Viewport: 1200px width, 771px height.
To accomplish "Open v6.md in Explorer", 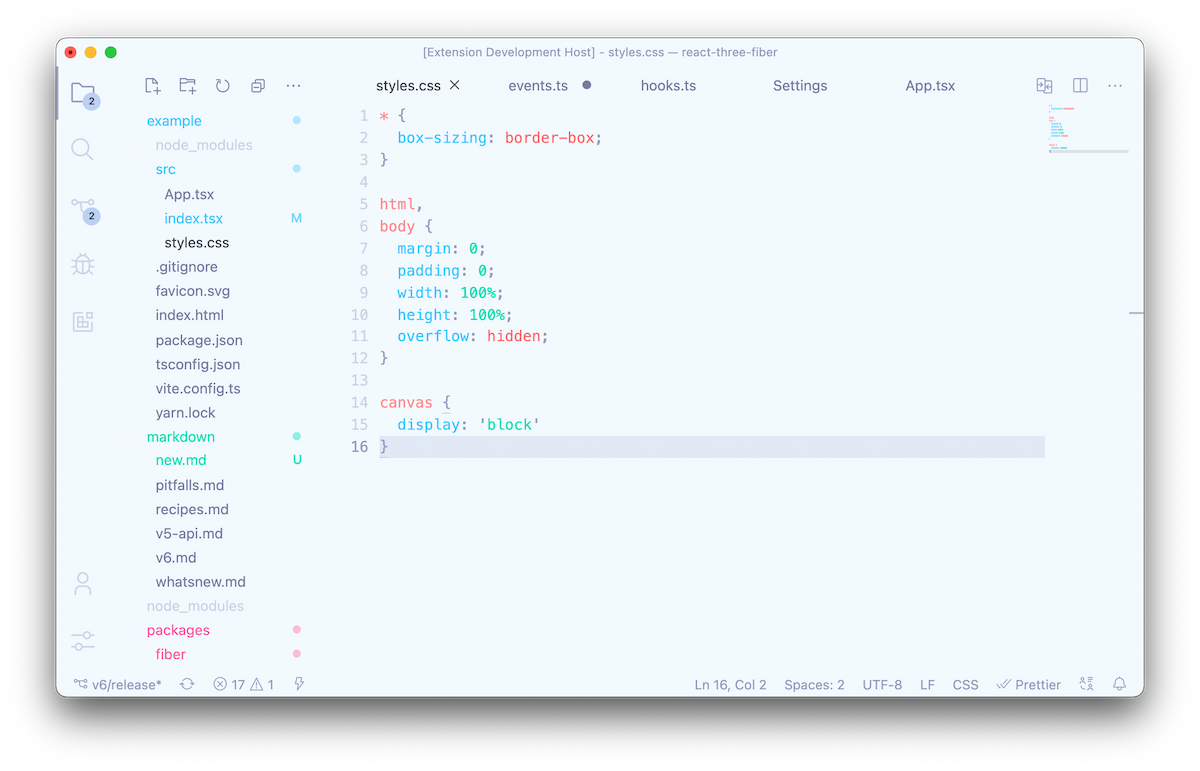I will pos(176,557).
